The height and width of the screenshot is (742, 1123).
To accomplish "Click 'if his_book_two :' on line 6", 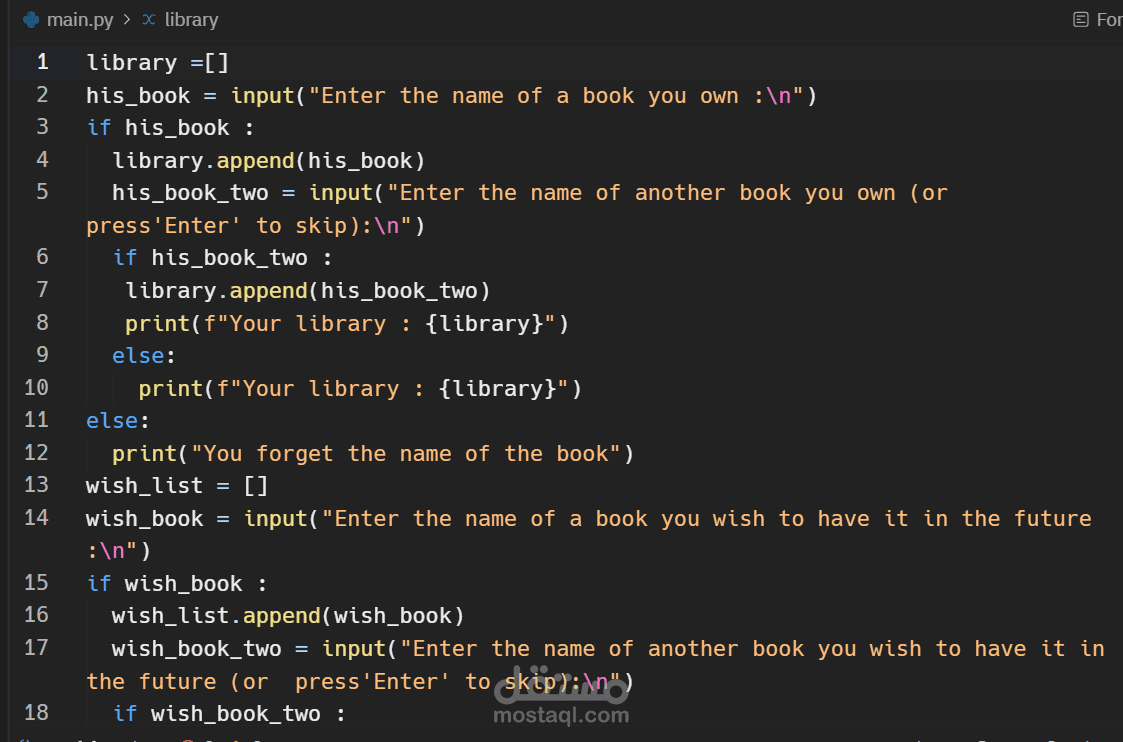I will pyautogui.click(x=223, y=259).
